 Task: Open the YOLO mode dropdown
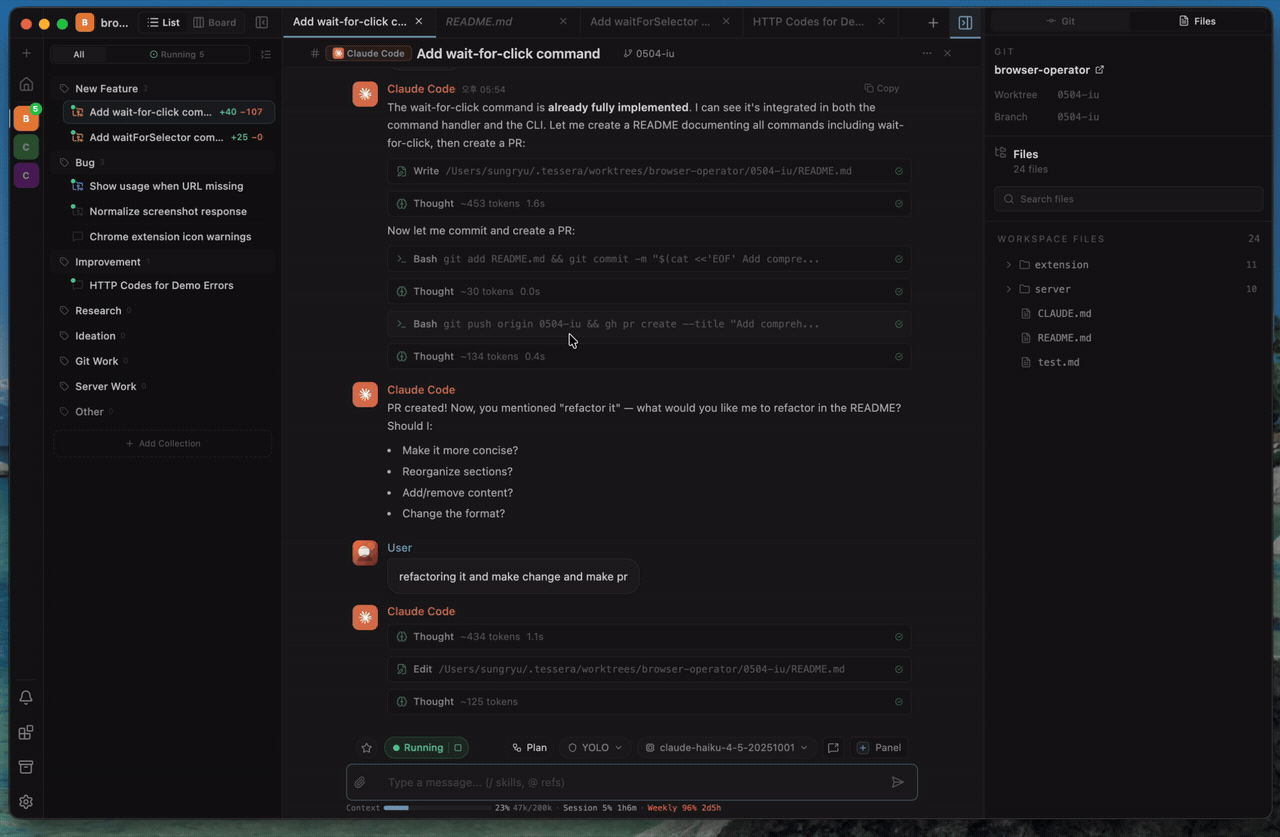tap(595, 748)
